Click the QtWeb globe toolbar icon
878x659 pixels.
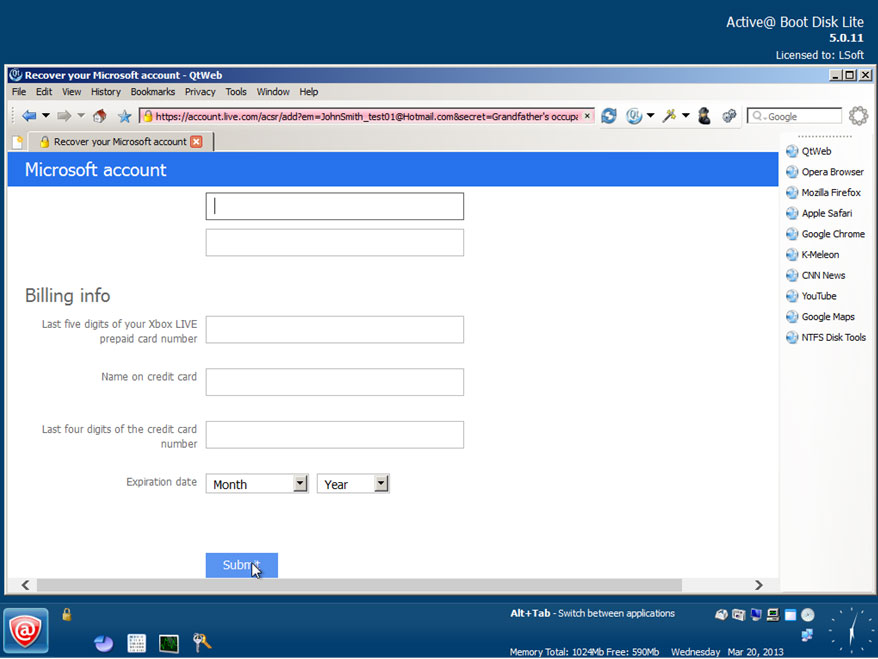pos(634,116)
